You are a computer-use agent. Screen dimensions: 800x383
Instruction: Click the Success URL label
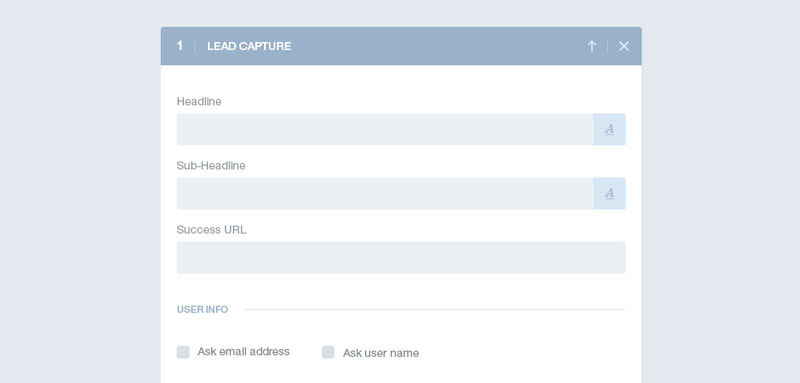tap(212, 230)
